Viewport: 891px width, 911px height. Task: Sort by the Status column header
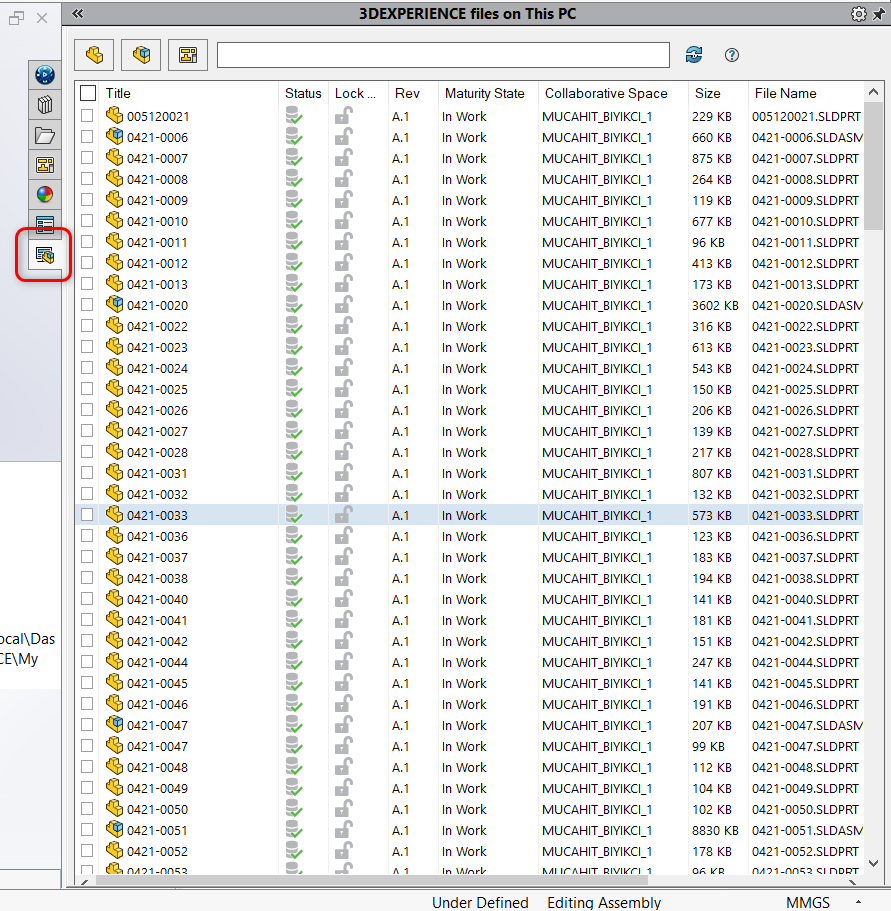[303, 94]
